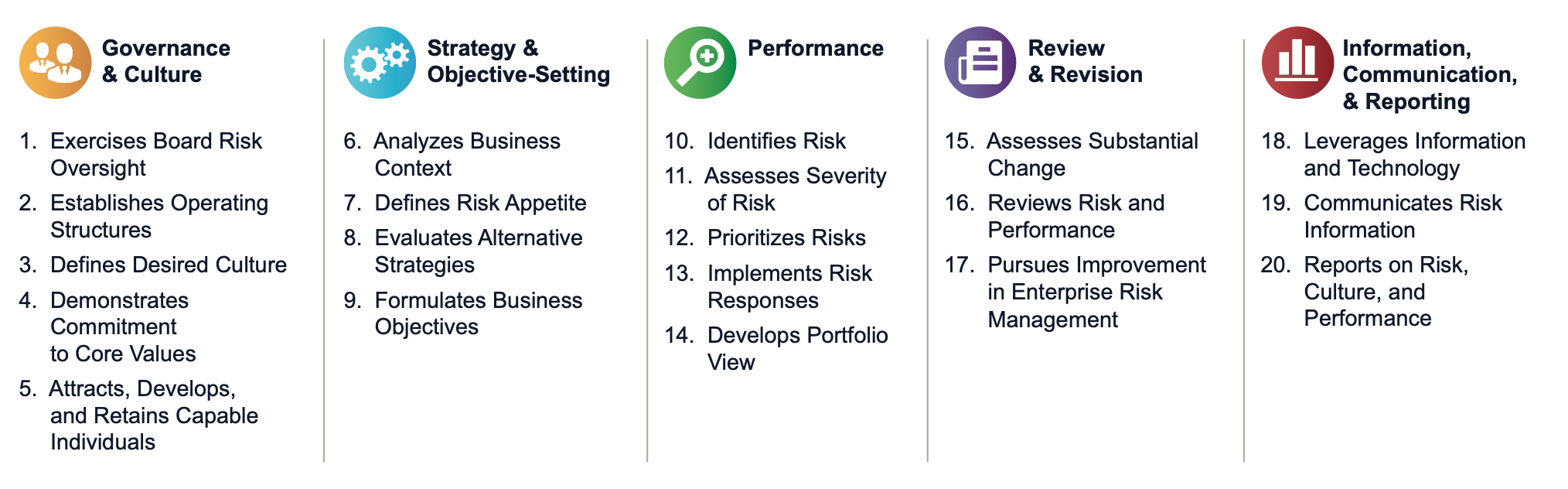Select the Governance & Culture heading

(x=166, y=61)
